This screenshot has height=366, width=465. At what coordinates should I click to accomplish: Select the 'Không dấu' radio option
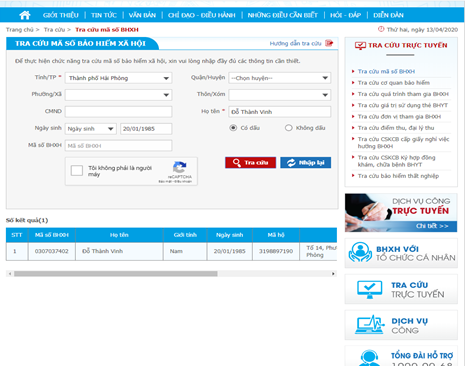289,128
